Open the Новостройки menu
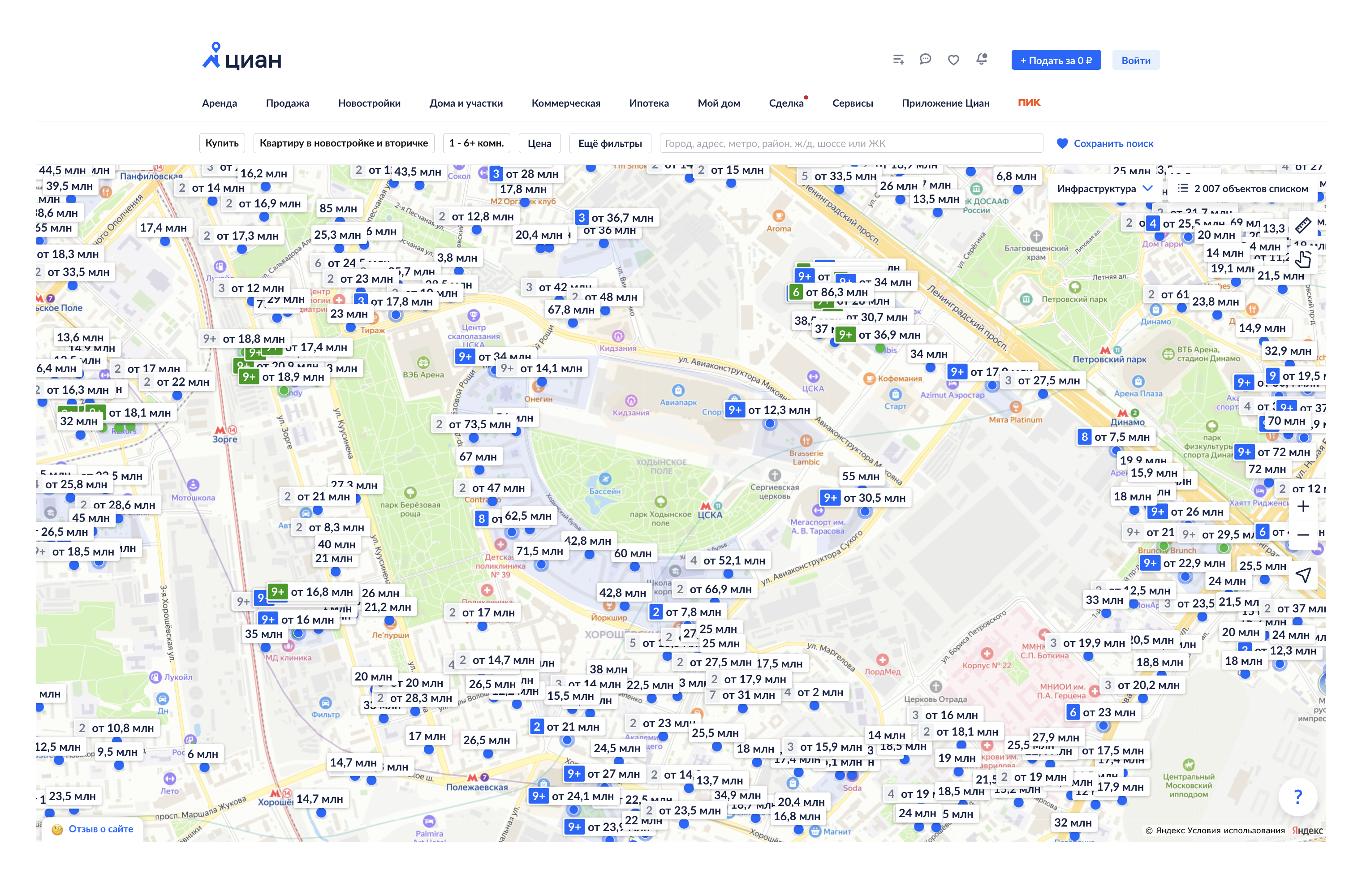 [369, 103]
